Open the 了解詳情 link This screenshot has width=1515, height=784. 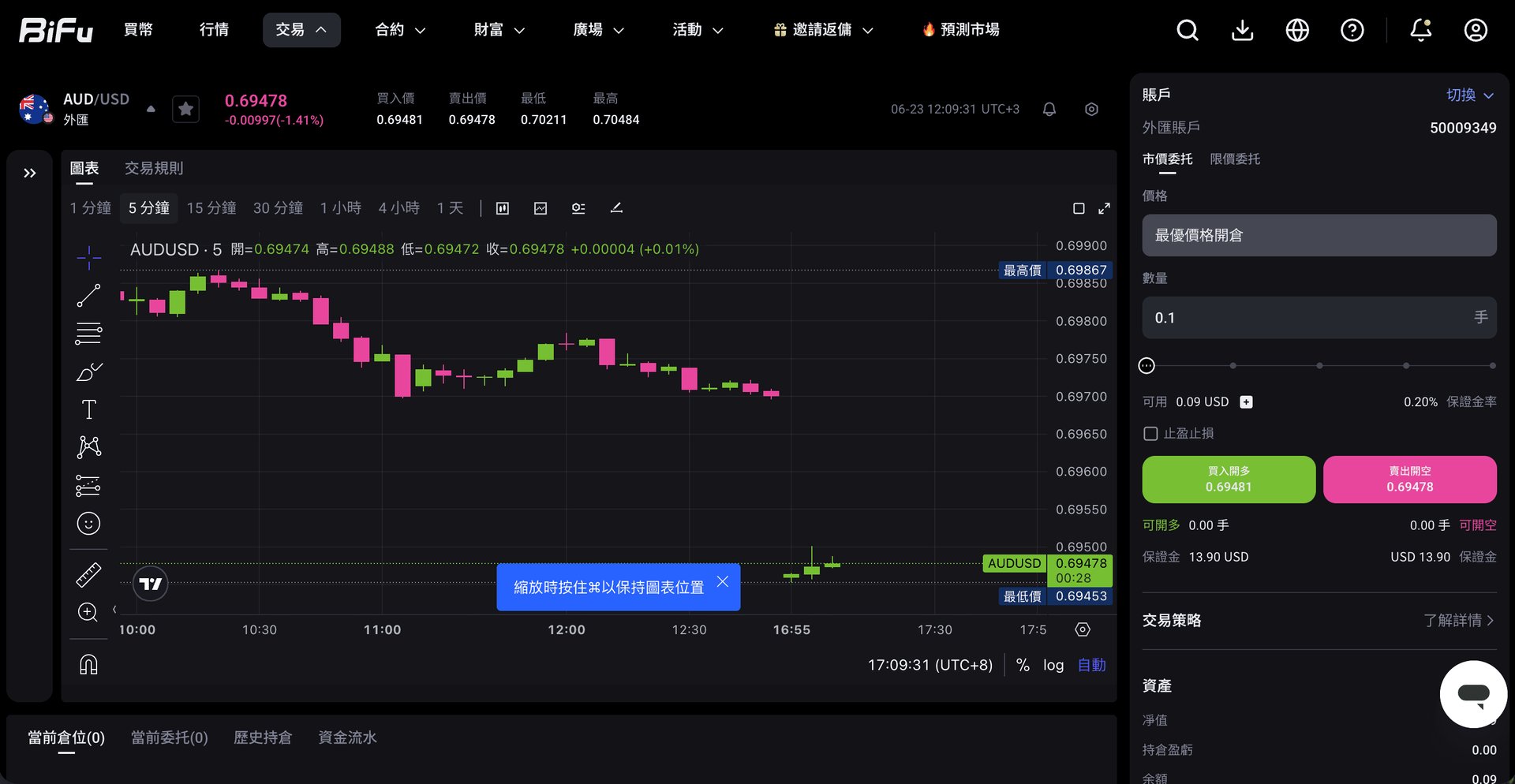point(1459,621)
